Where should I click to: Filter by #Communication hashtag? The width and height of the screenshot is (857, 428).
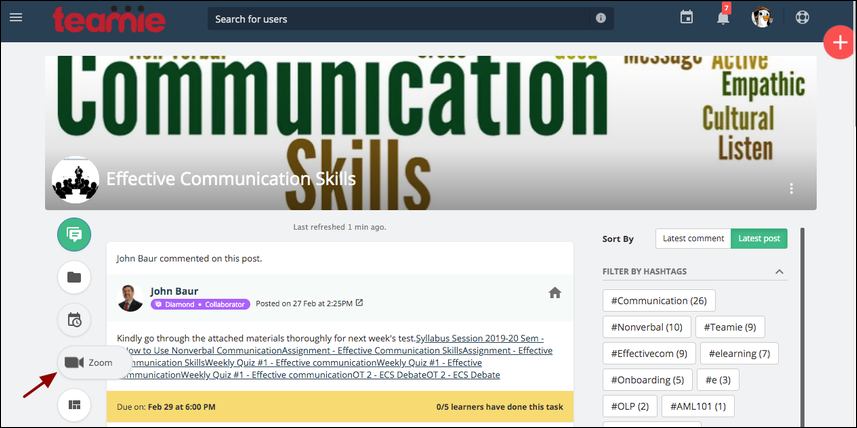659,301
